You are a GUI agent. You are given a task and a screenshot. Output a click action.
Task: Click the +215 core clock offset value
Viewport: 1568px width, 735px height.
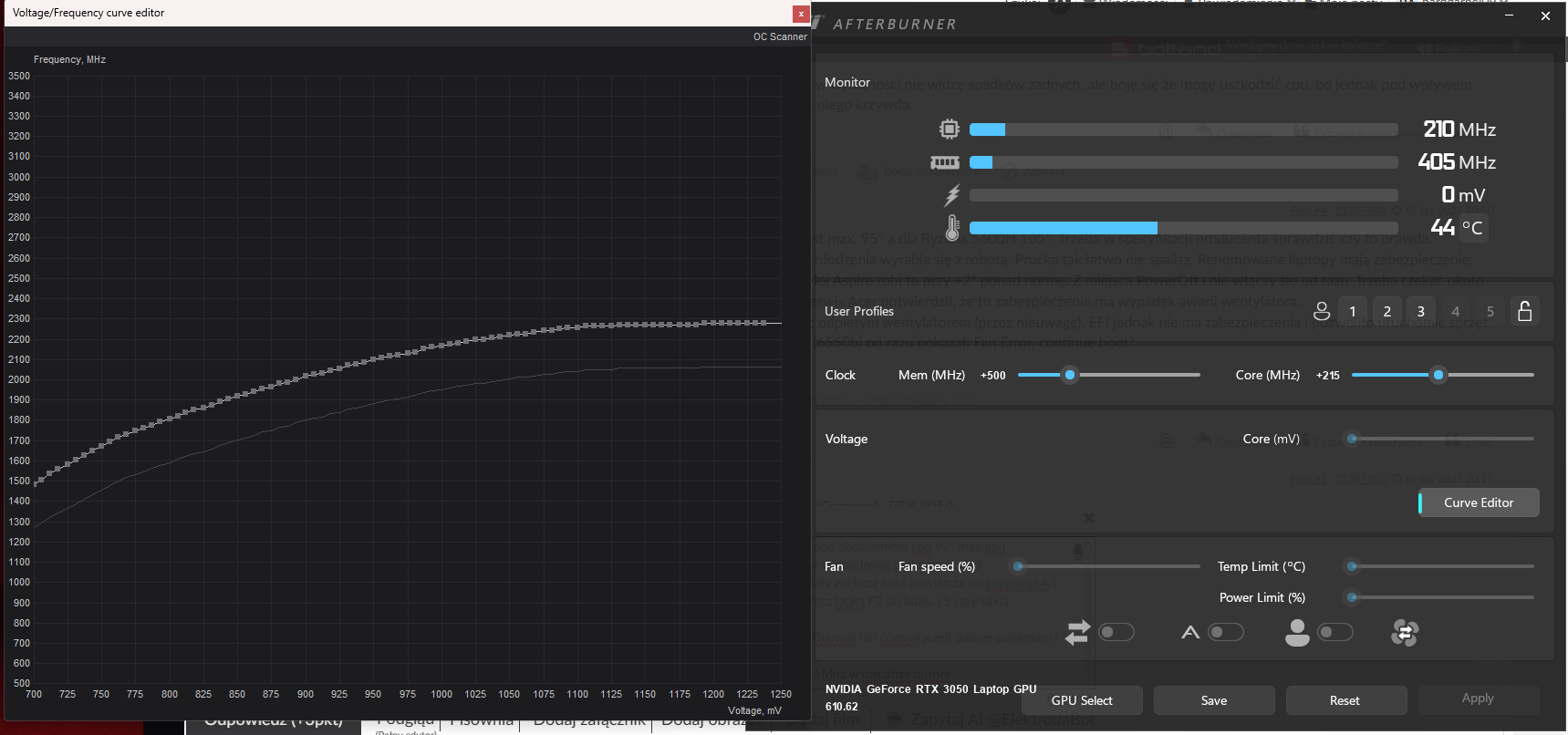click(1328, 376)
